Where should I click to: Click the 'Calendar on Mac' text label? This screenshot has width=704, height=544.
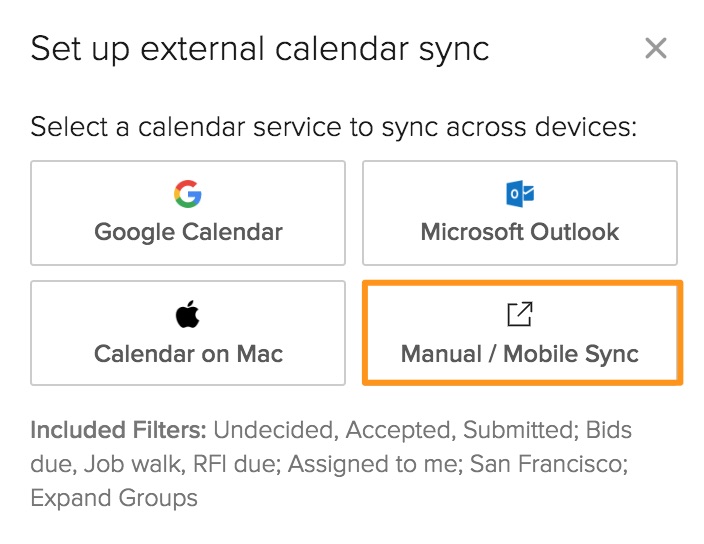pyautogui.click(x=188, y=354)
